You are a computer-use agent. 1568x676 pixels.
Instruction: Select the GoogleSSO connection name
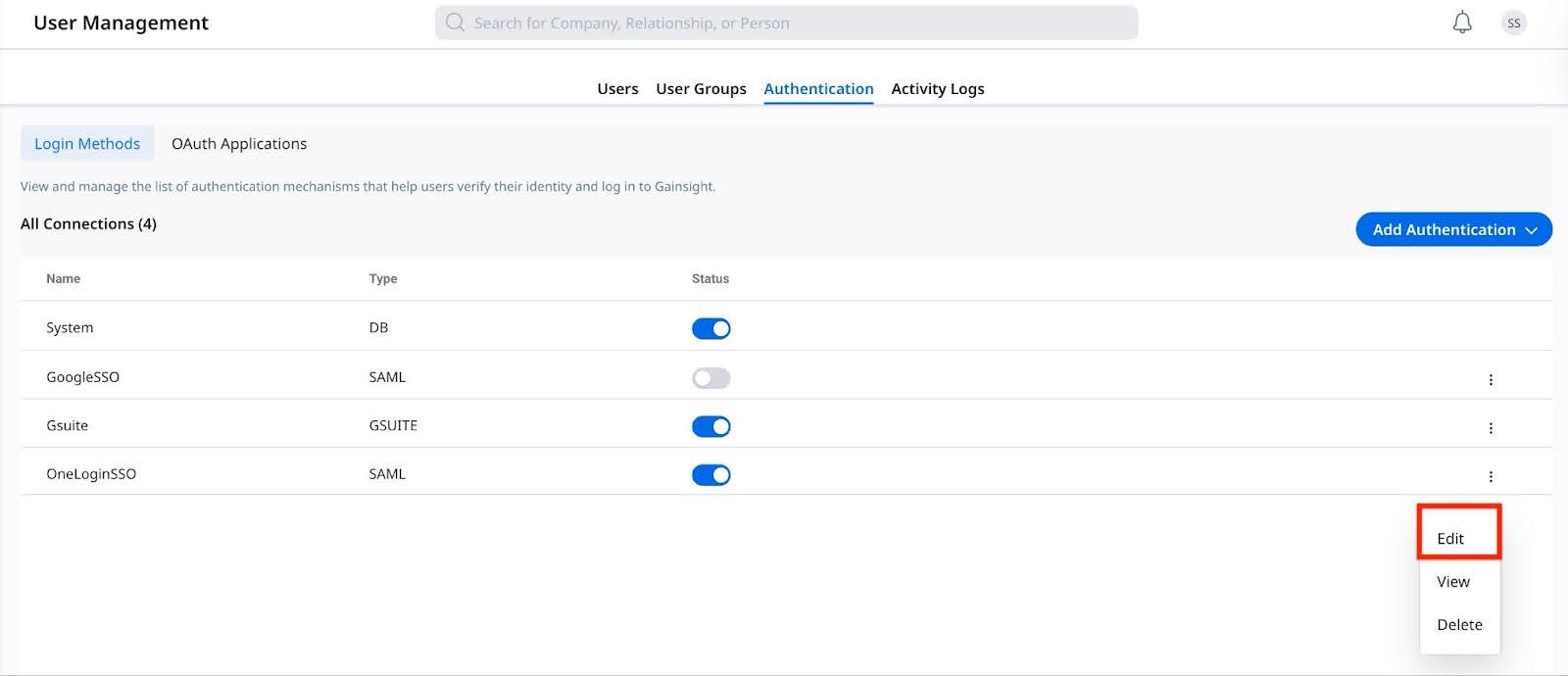tap(82, 377)
